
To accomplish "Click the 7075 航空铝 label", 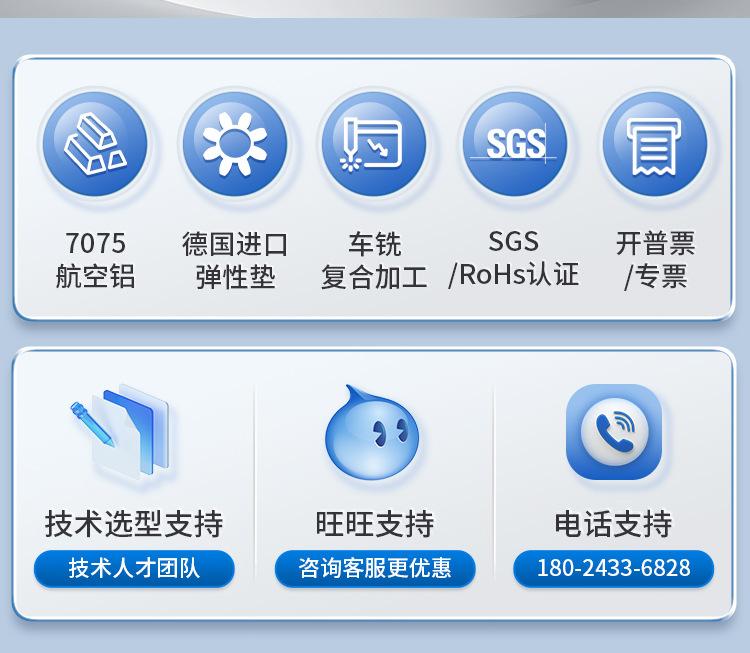I will [x=95, y=260].
